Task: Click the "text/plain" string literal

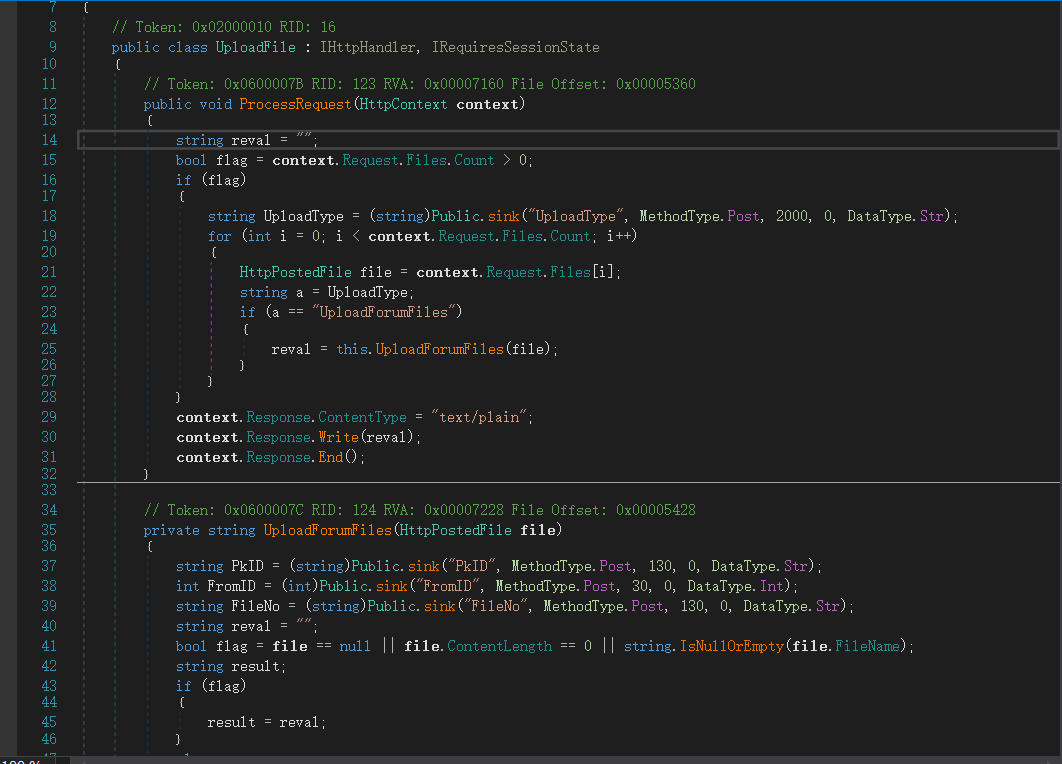Action: point(480,418)
